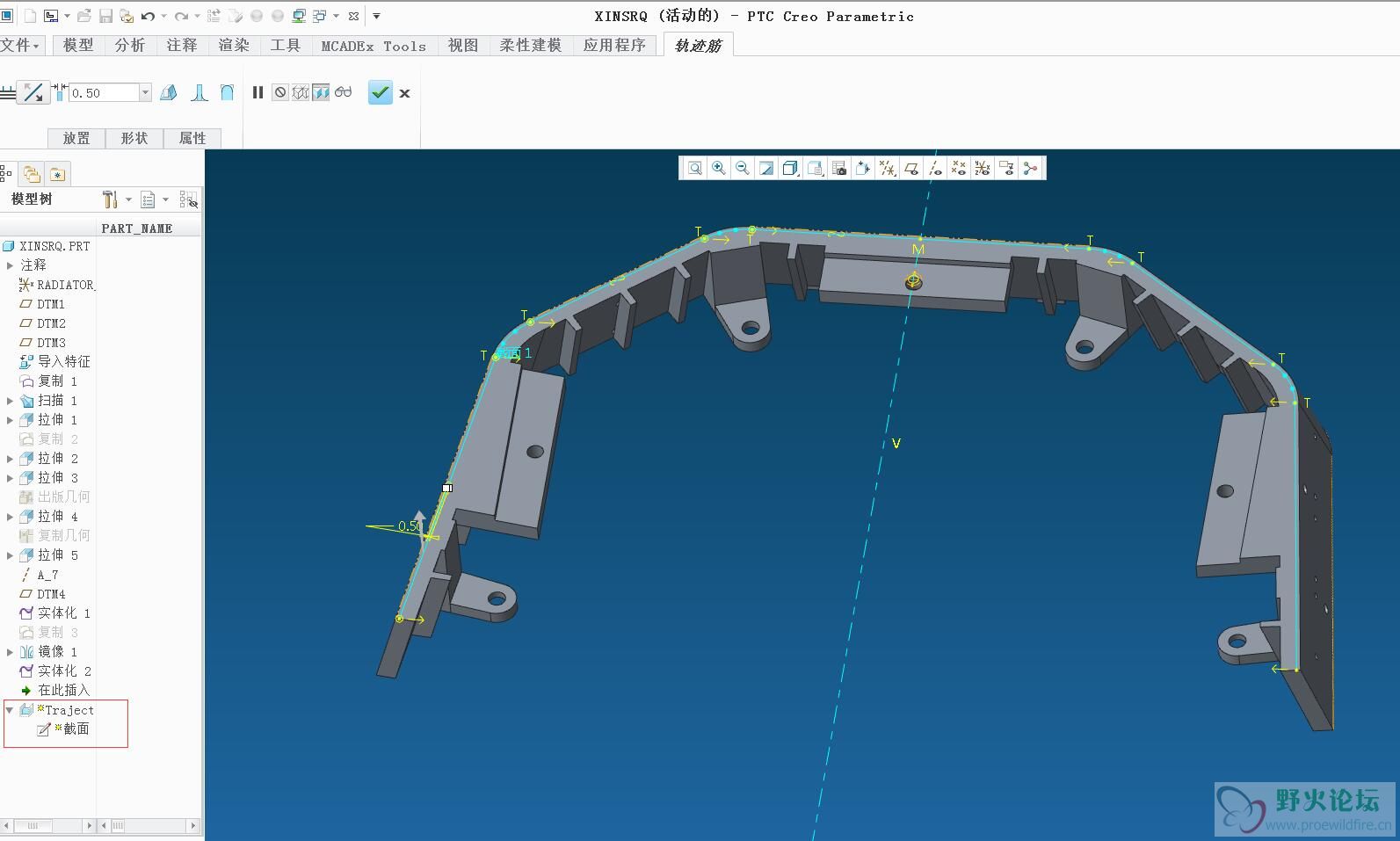Click the Sketch View orientation icon
The height and width of the screenshot is (841, 1400).
tap(862, 168)
